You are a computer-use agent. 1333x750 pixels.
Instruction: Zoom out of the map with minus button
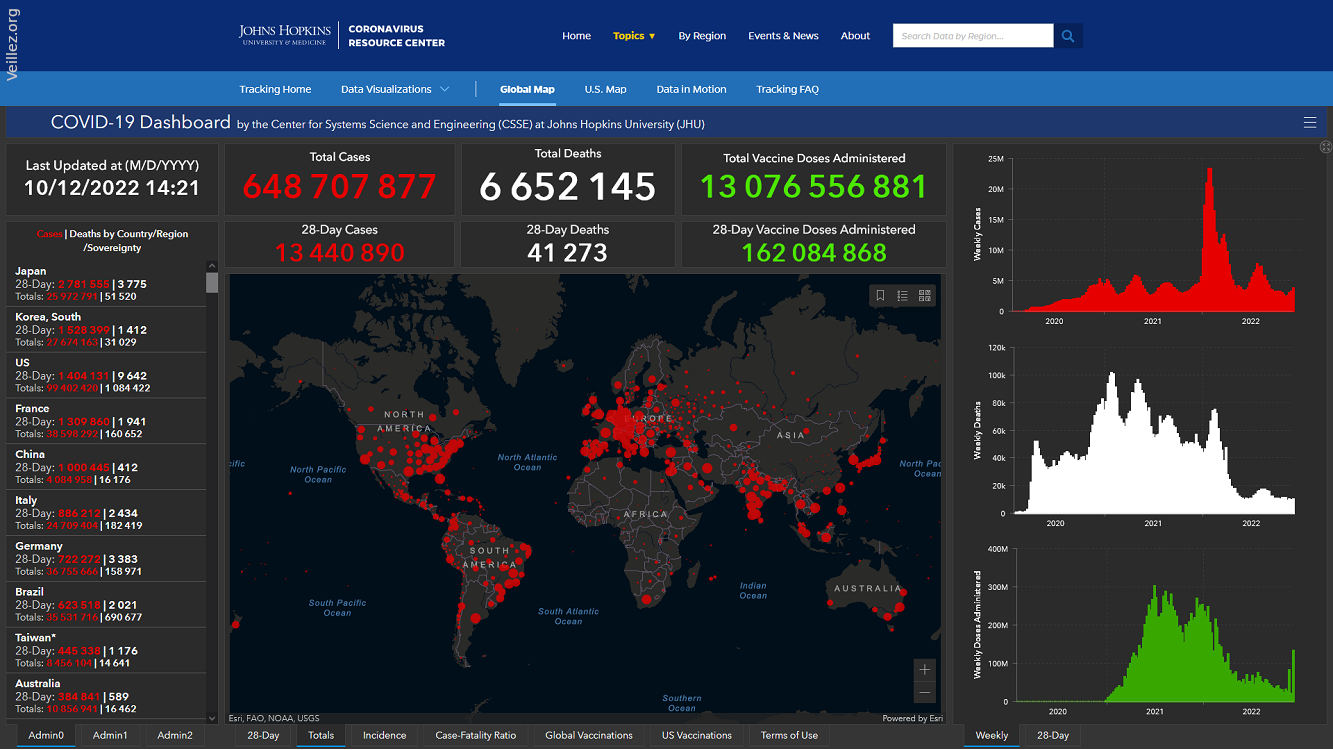click(x=925, y=693)
